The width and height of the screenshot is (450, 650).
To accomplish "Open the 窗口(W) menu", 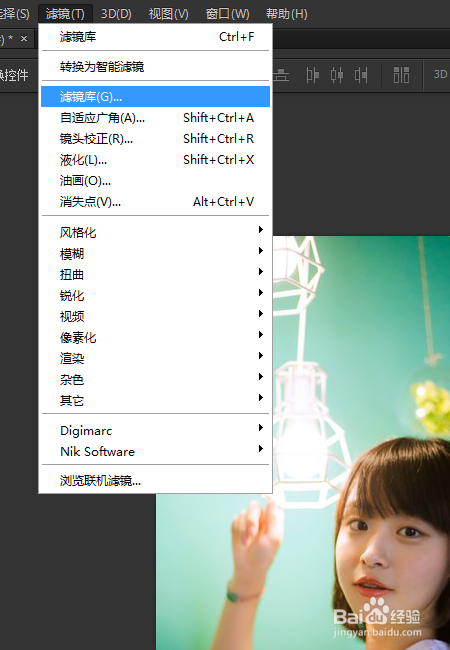I will coord(227,14).
